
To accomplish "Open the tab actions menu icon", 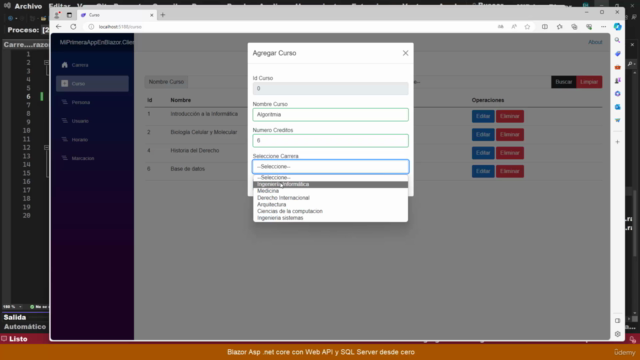I will (69, 15).
